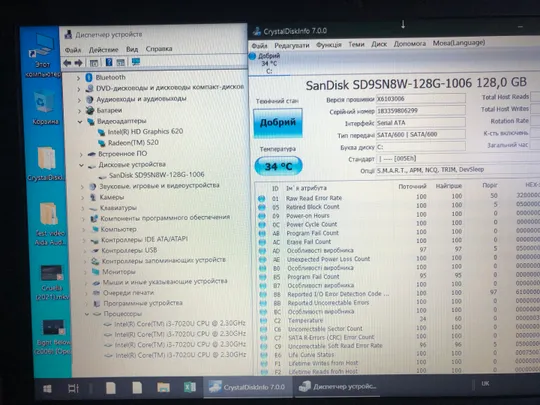
Task: Go back with Device Manager's back arrow
Action: coord(67,63)
